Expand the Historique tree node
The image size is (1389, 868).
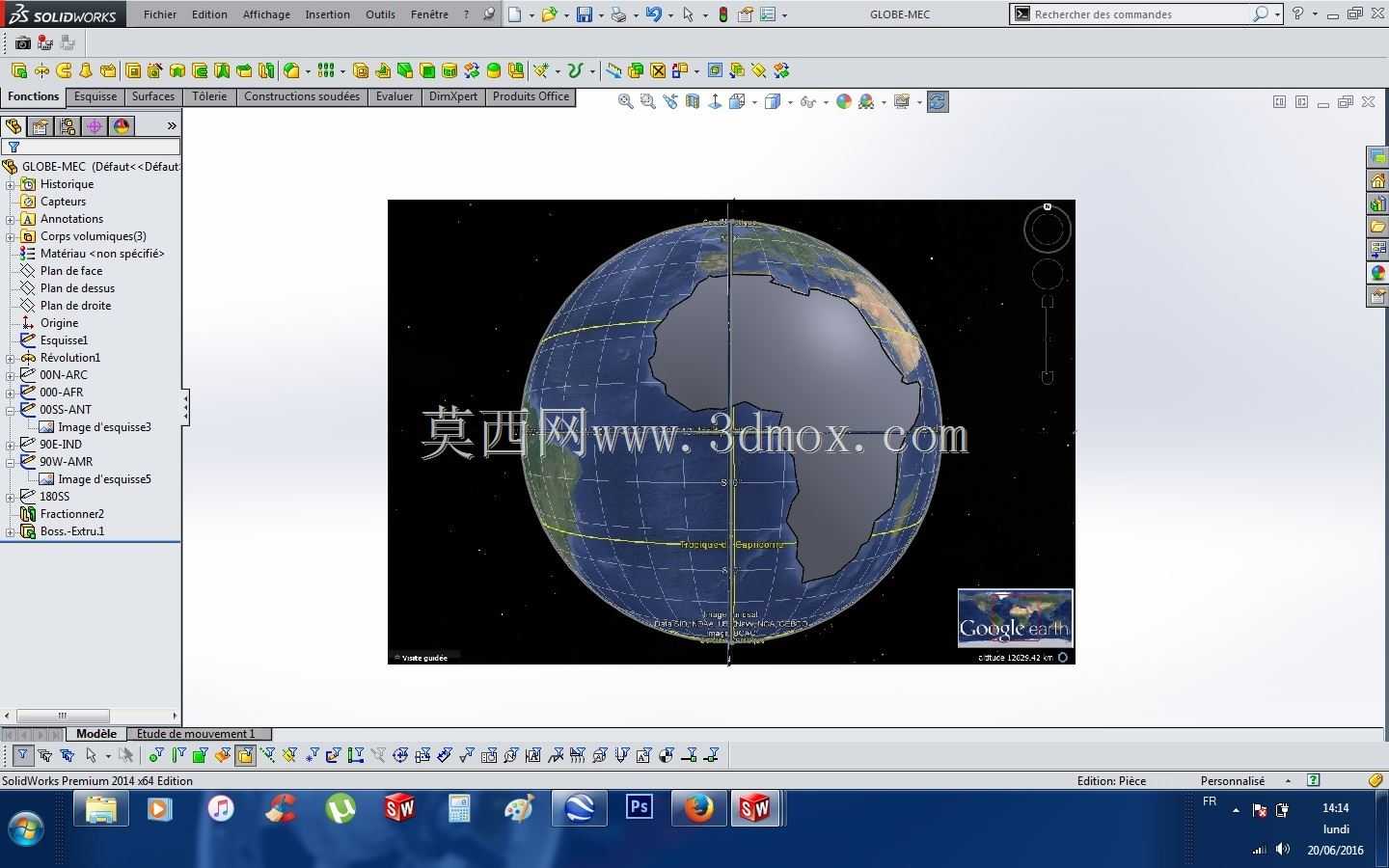click(x=10, y=184)
